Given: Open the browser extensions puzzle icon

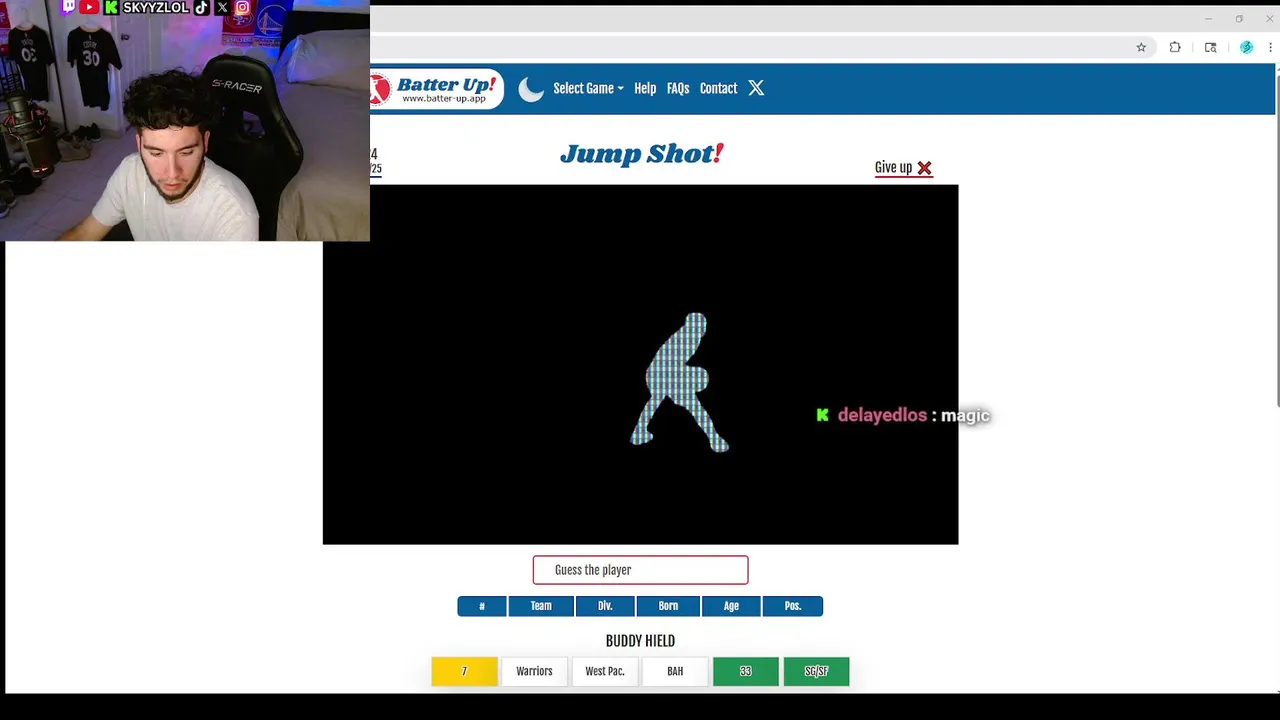Looking at the screenshot, I should pyautogui.click(x=1175, y=47).
